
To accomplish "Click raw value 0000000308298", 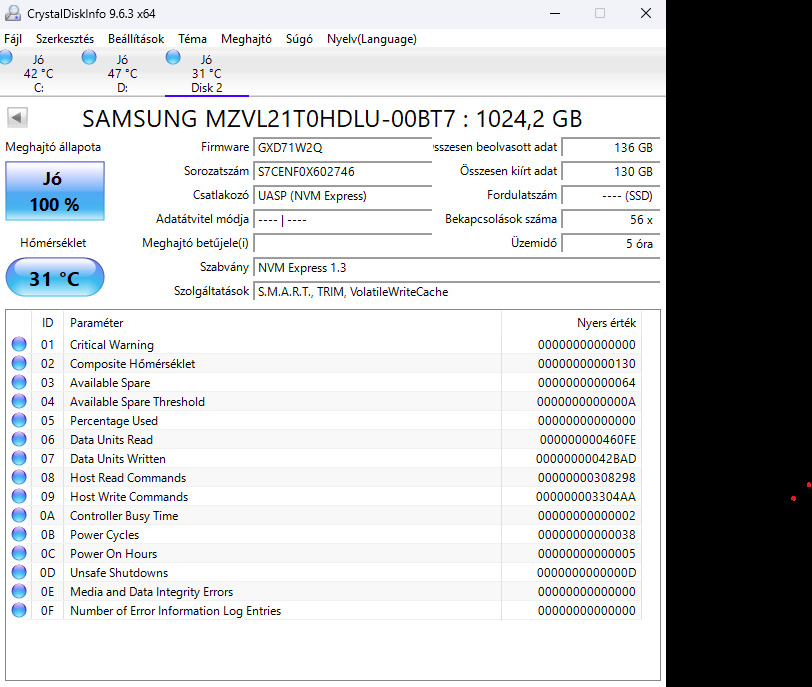I will [x=587, y=477].
